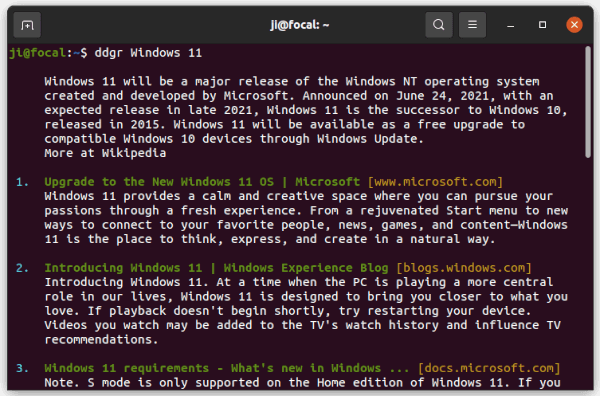Click line 'expected release in late 2021'
This screenshot has width=600, height=396.
click(x=306, y=110)
